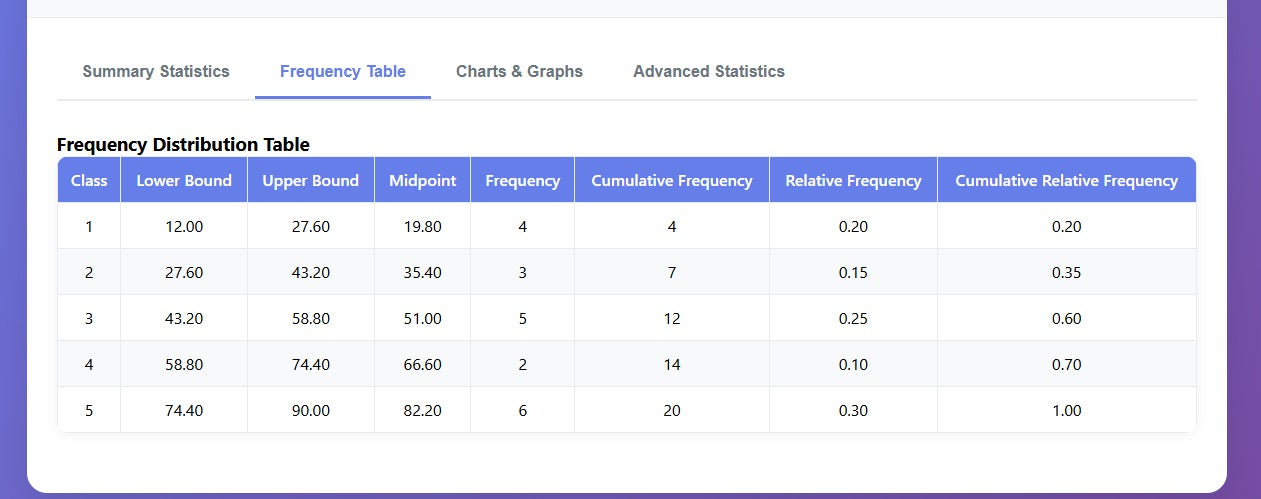Image resolution: width=1261 pixels, height=499 pixels.
Task: Click cumulative relative frequency value 0.35
Action: [1067, 273]
